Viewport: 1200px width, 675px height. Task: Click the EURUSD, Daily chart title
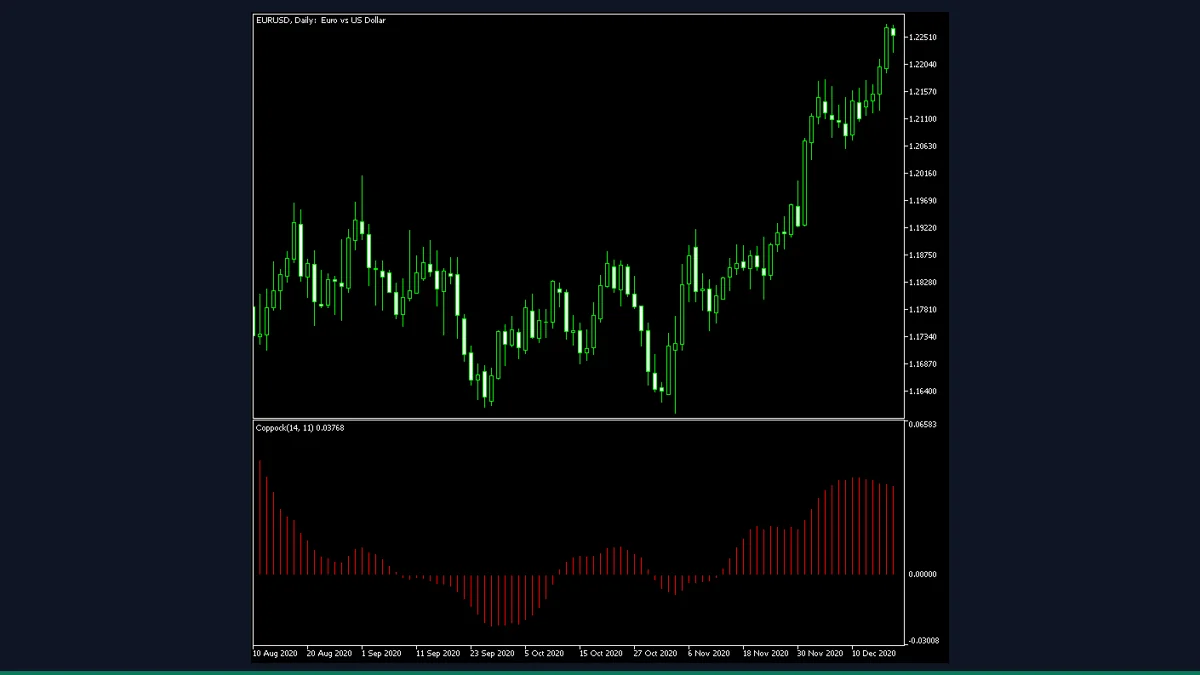pos(320,20)
